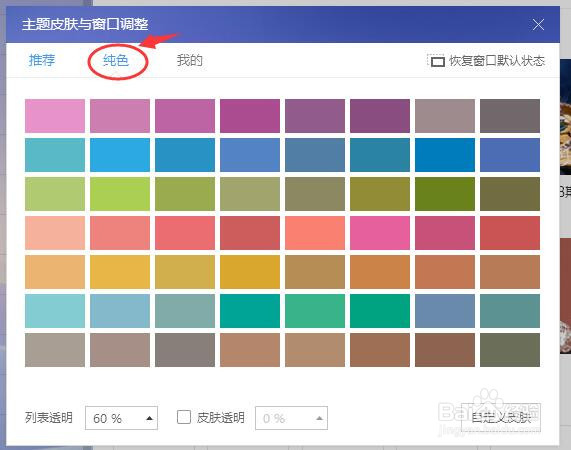Select the golden yellow swatch in the orange row
Screen dimensions: 571x450
(x=120, y=272)
